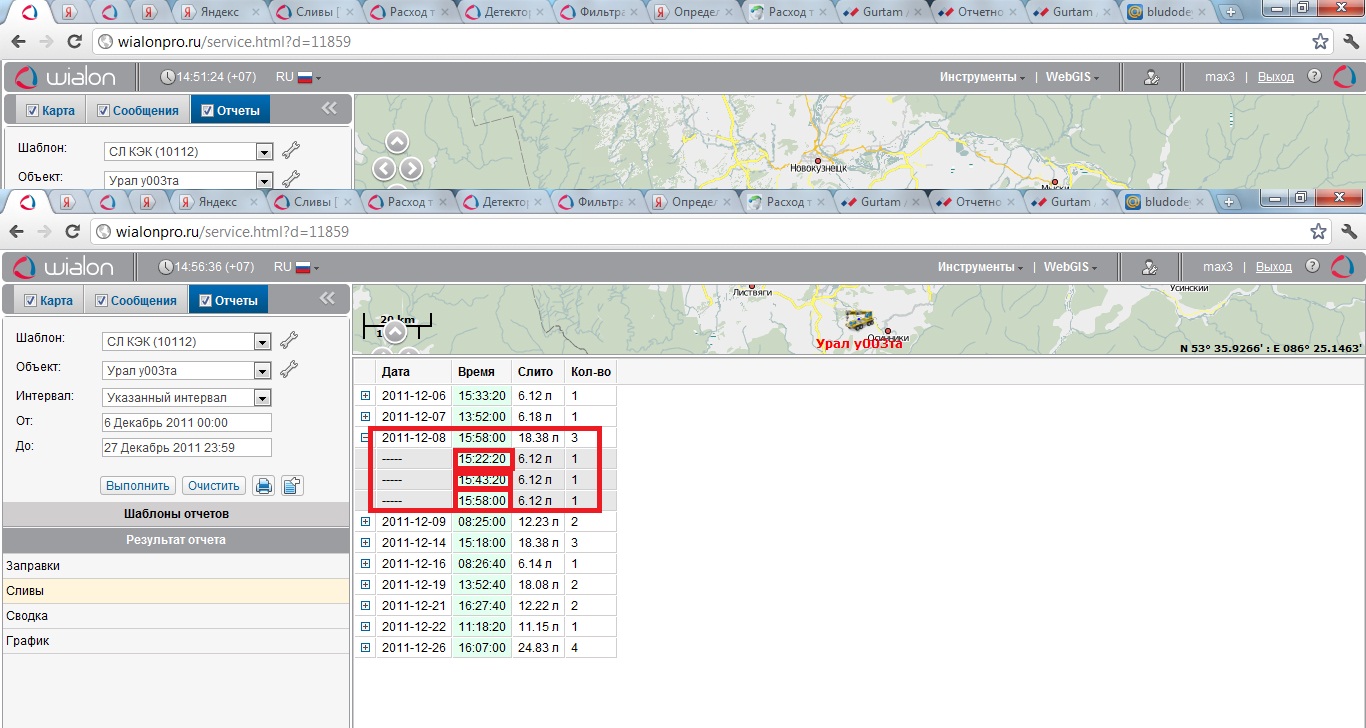Bookmark the page with the star, 14:51 window

click(x=1320, y=42)
